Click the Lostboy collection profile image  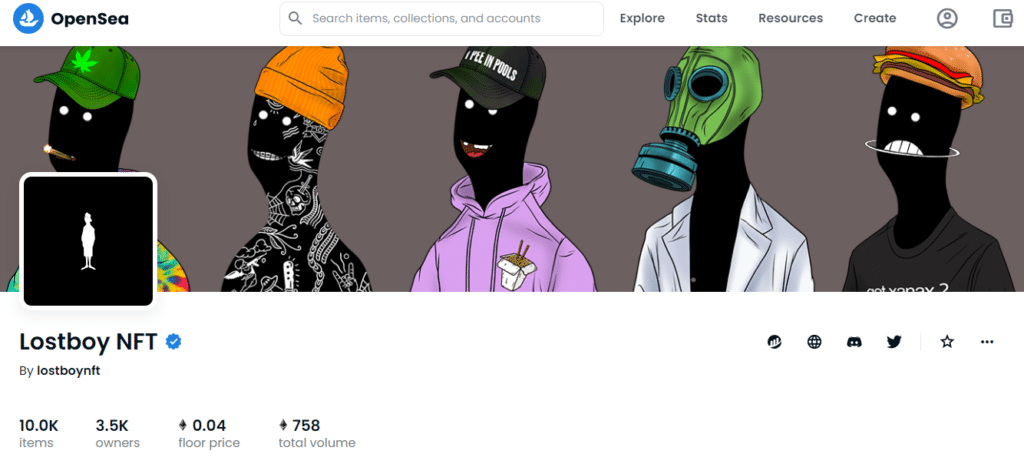coord(88,240)
